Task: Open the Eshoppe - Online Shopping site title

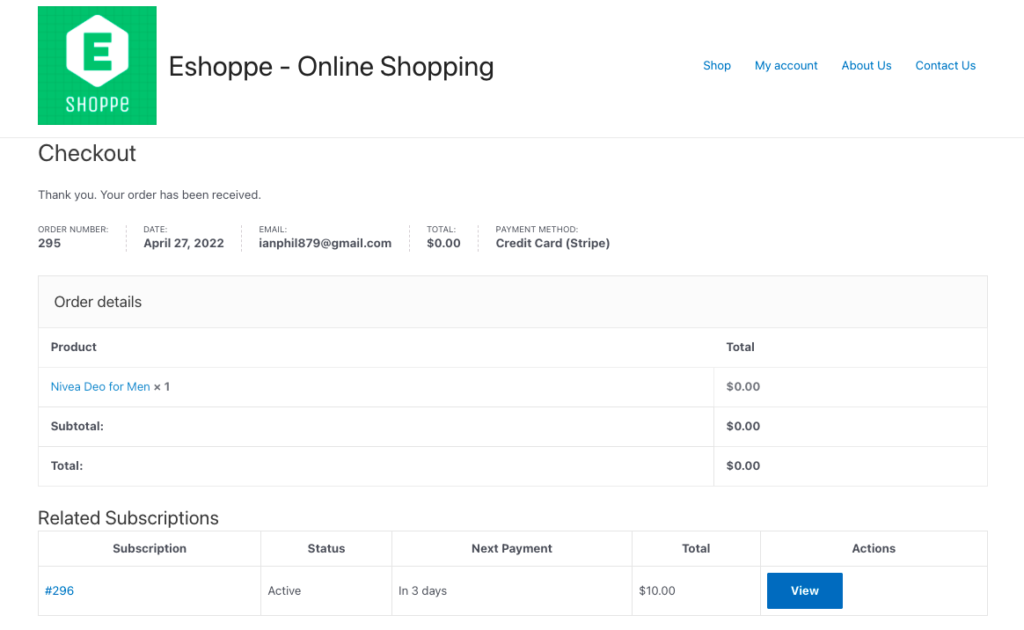Action: pos(331,66)
